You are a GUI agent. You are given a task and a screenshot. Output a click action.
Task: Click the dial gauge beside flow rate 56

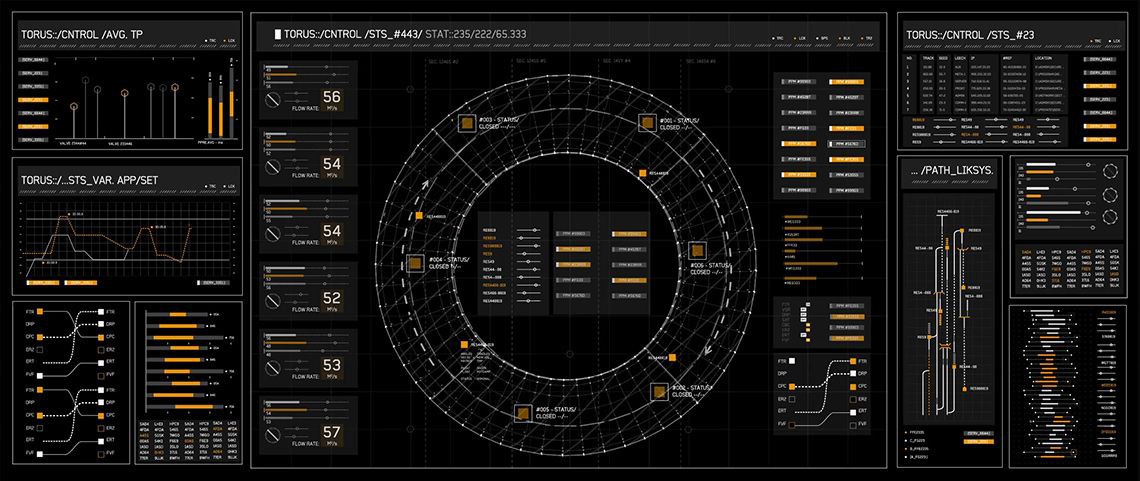click(271, 101)
